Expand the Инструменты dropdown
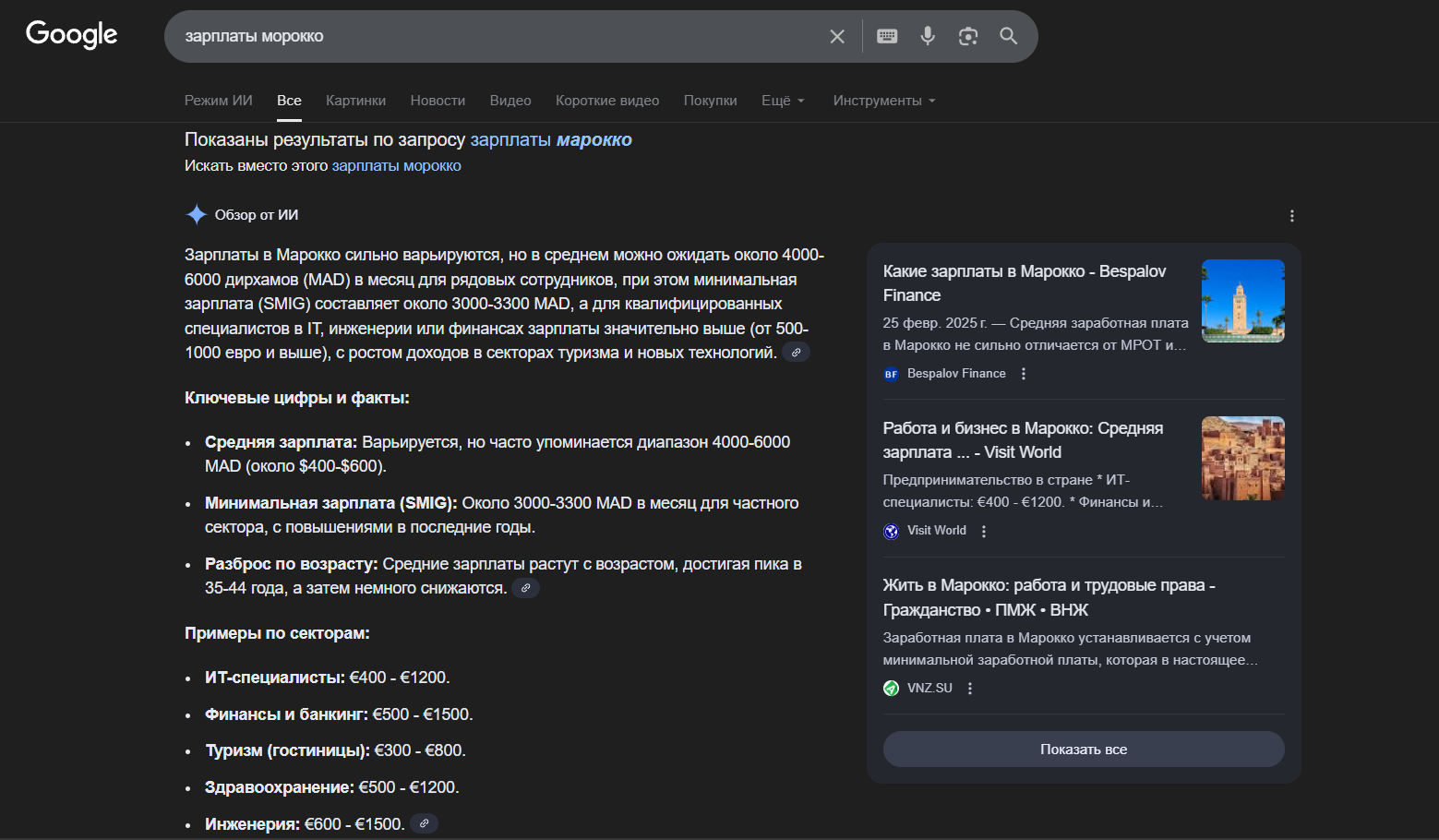1439x840 pixels. [x=883, y=101]
